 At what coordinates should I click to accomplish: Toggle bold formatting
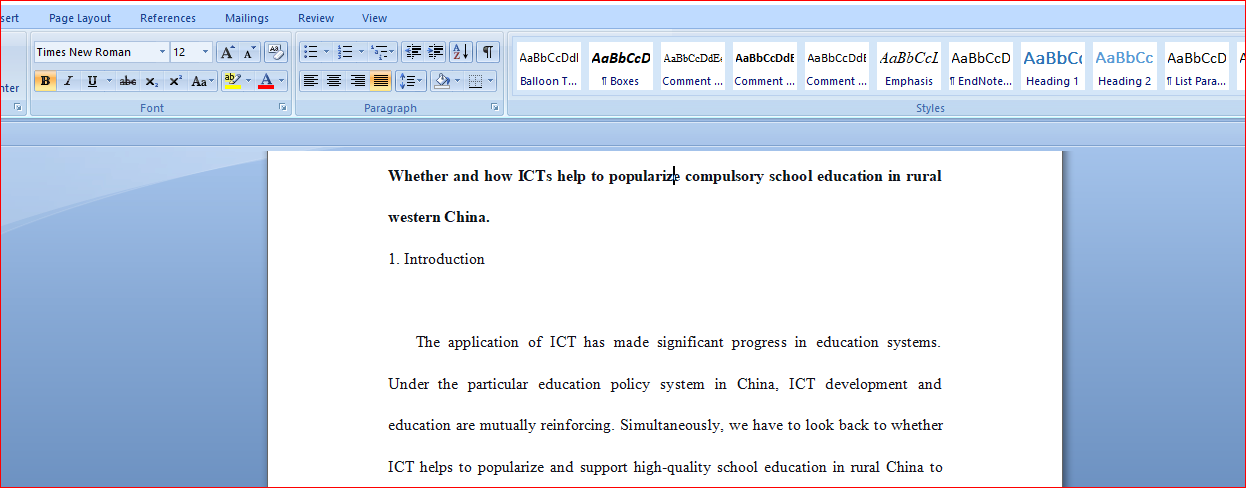[45, 81]
